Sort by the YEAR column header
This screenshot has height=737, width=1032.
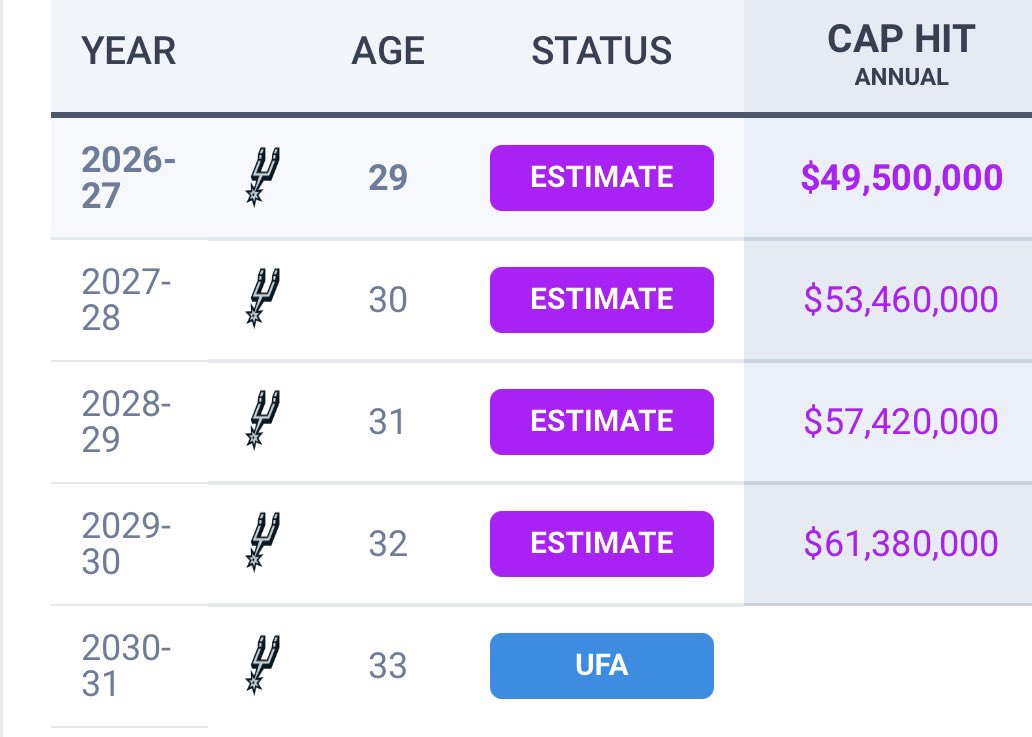point(128,51)
